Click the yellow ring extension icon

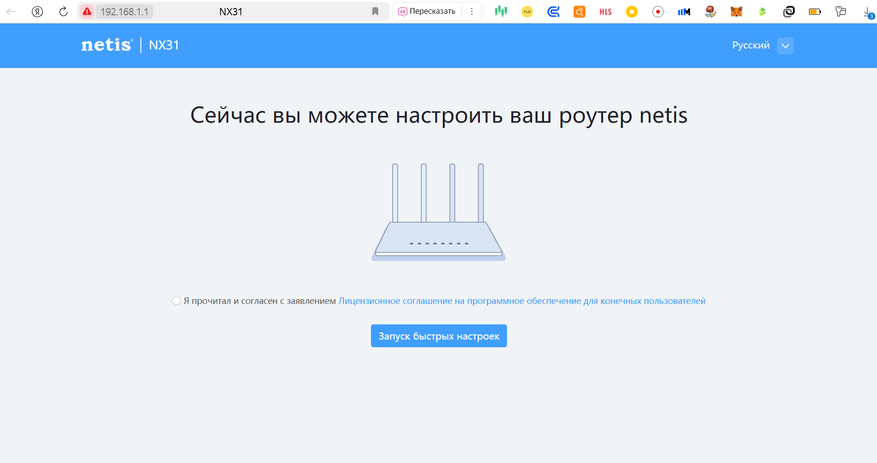coord(631,11)
